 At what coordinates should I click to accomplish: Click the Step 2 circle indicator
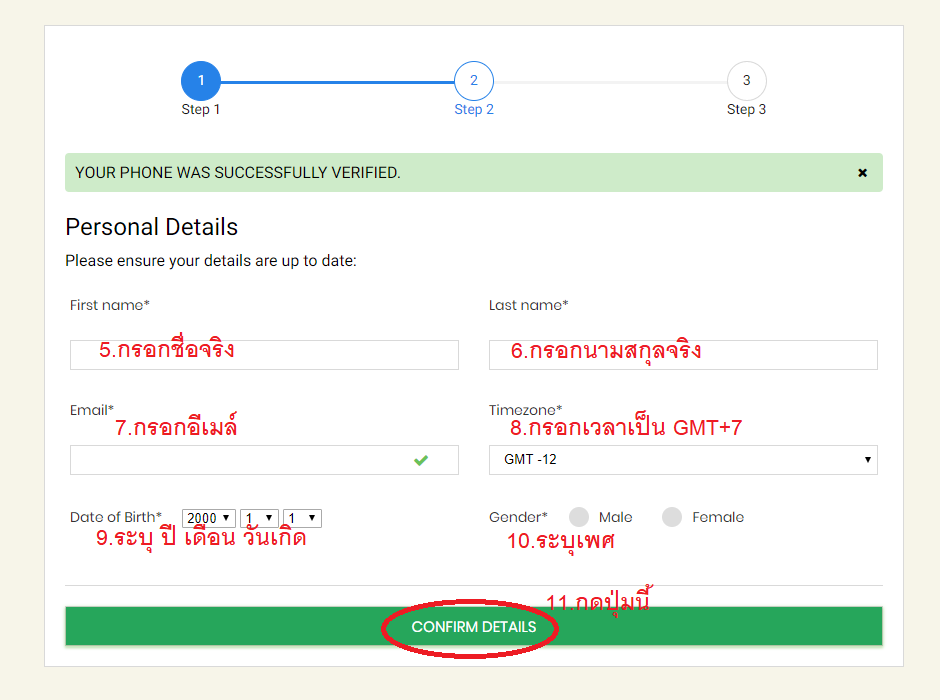(474, 80)
